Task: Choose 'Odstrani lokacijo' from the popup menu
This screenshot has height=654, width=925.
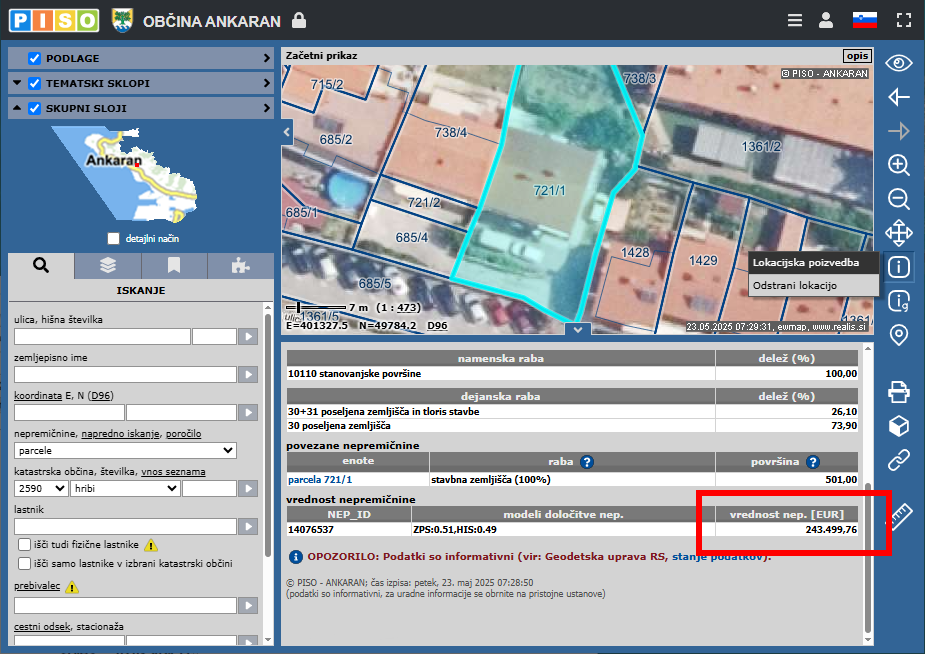Action: click(x=795, y=286)
